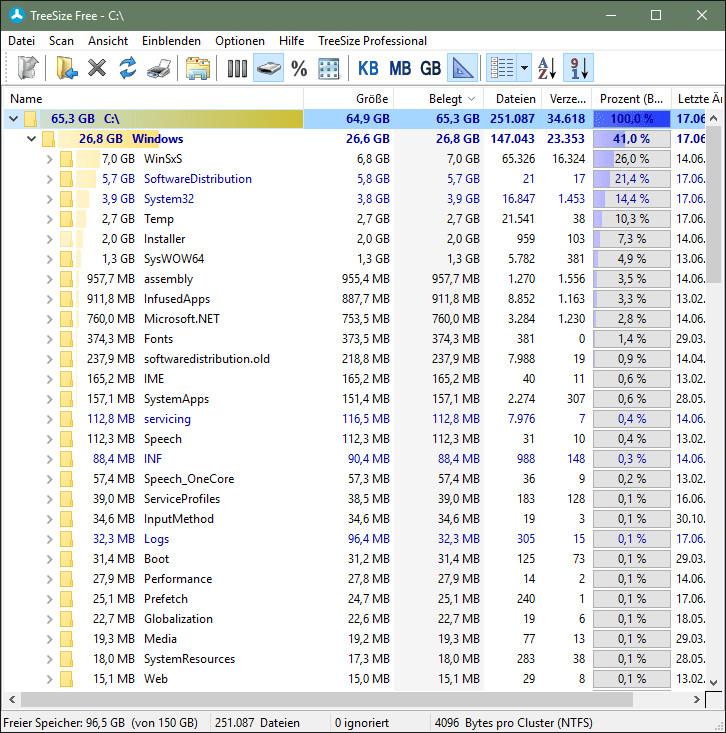Image resolution: width=726 pixels, height=733 pixels.
Task: Open the Hilfe menu
Action: click(x=291, y=41)
